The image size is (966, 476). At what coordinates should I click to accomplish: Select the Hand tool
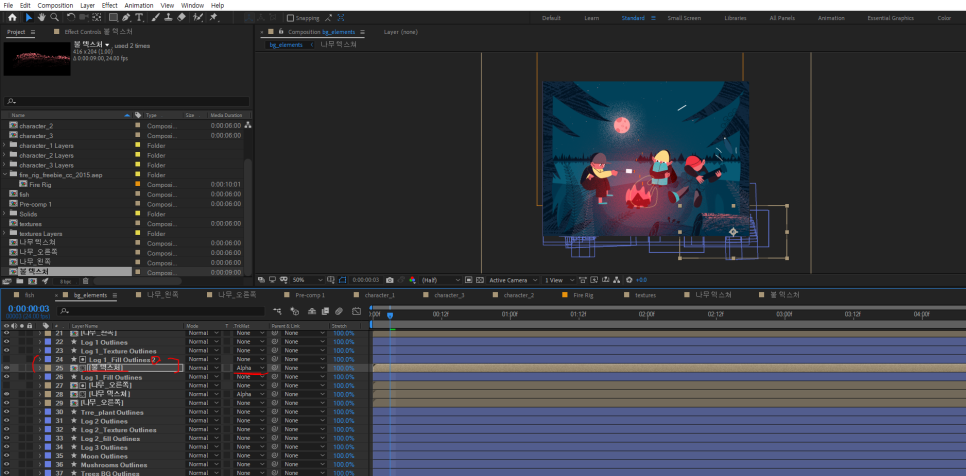(x=41, y=18)
